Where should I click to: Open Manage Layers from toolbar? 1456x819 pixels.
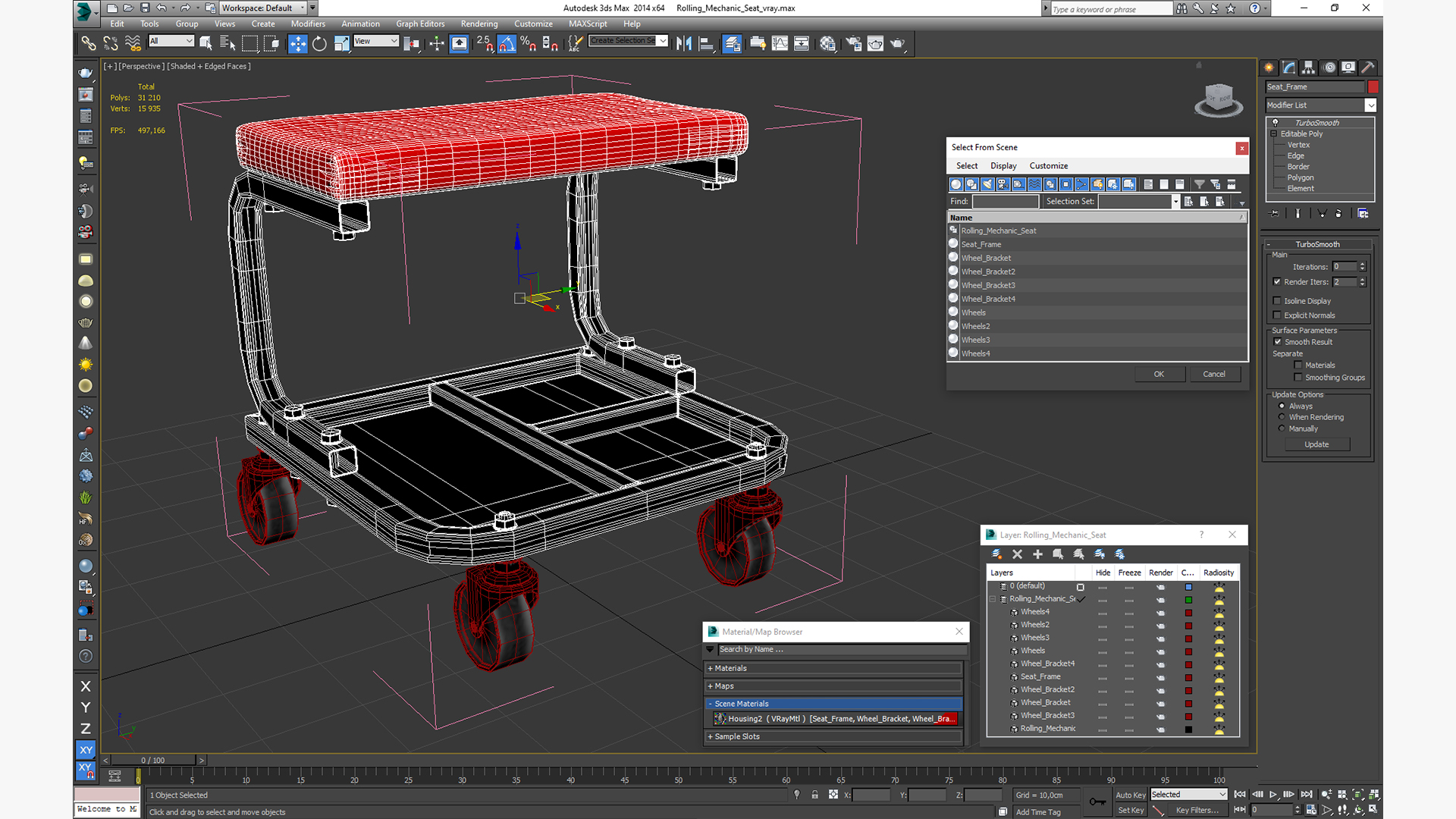point(732,43)
